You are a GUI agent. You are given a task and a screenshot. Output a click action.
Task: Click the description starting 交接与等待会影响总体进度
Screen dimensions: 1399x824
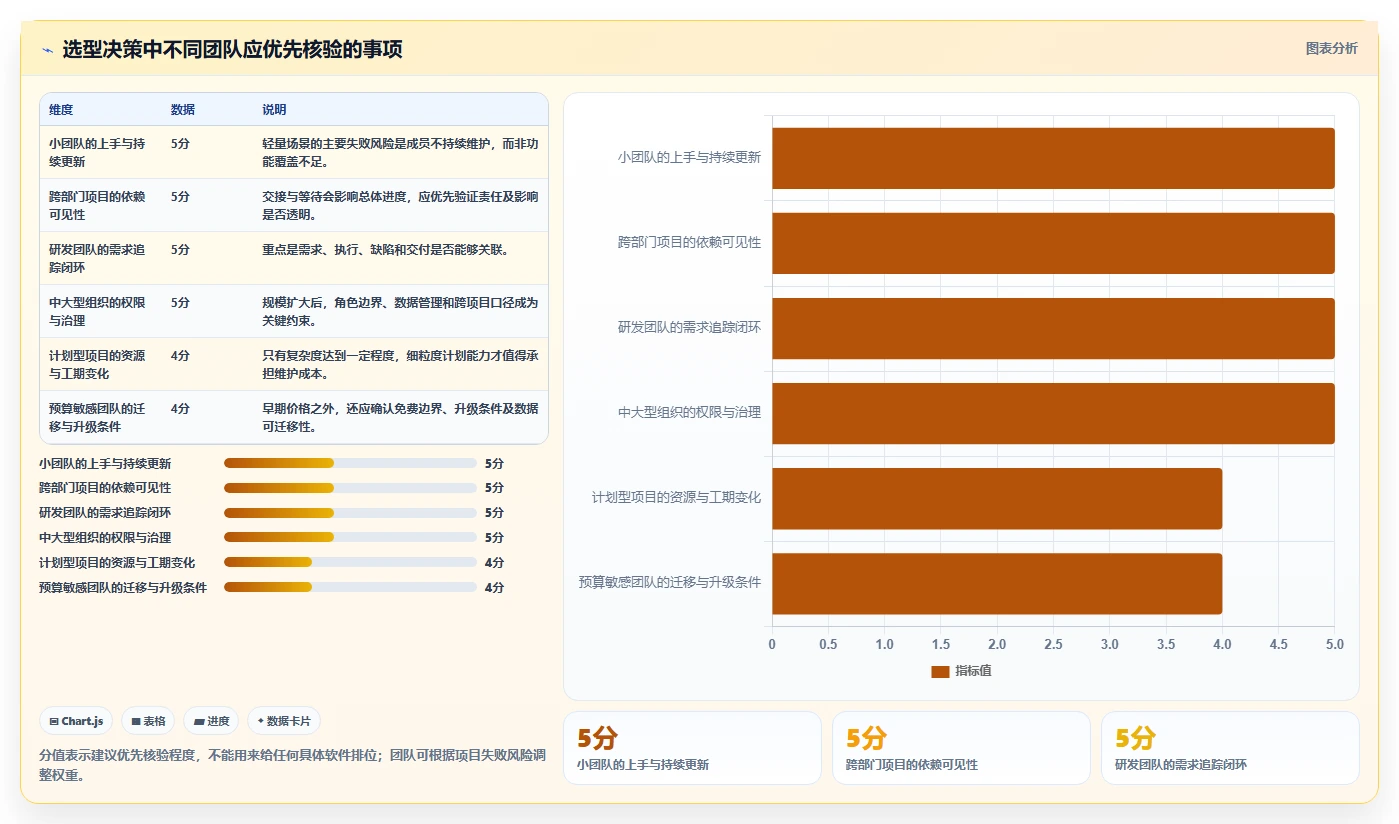point(400,205)
